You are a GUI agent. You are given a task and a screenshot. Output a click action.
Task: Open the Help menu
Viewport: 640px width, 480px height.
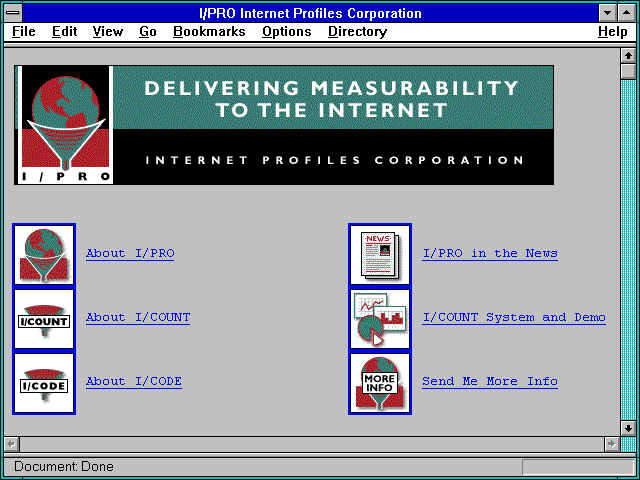[613, 32]
